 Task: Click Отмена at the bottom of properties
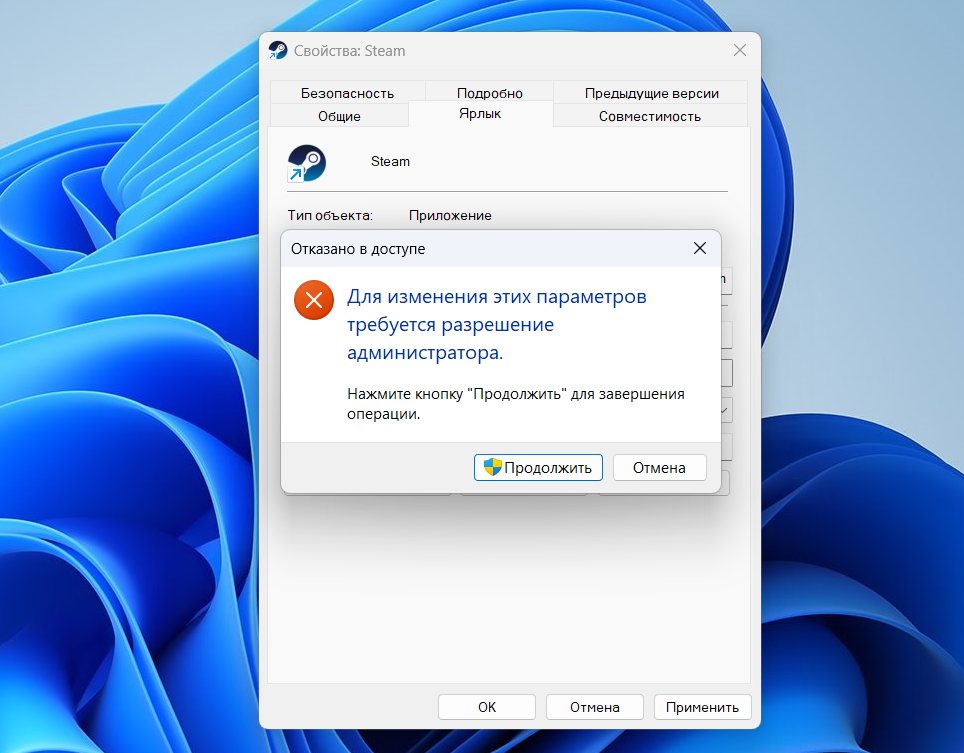point(595,707)
